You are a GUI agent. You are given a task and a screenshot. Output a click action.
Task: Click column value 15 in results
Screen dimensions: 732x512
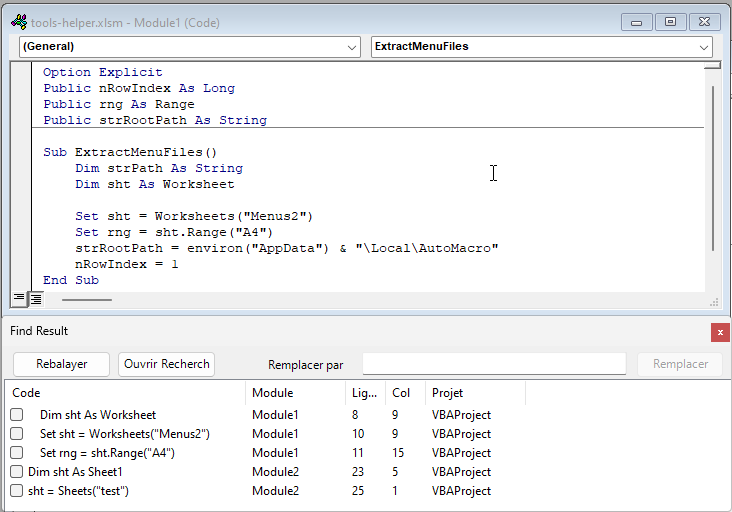pyautogui.click(x=398, y=453)
